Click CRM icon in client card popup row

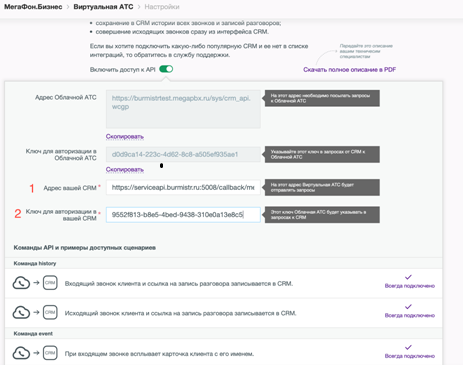[x=50, y=353]
